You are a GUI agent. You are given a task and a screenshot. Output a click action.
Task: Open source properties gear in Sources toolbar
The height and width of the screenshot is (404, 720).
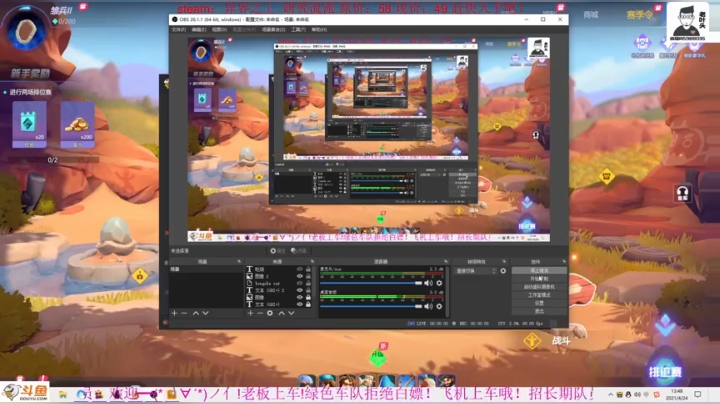[270, 313]
